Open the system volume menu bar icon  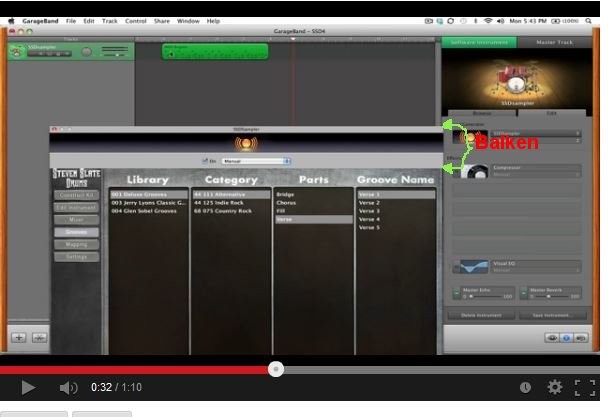point(501,21)
